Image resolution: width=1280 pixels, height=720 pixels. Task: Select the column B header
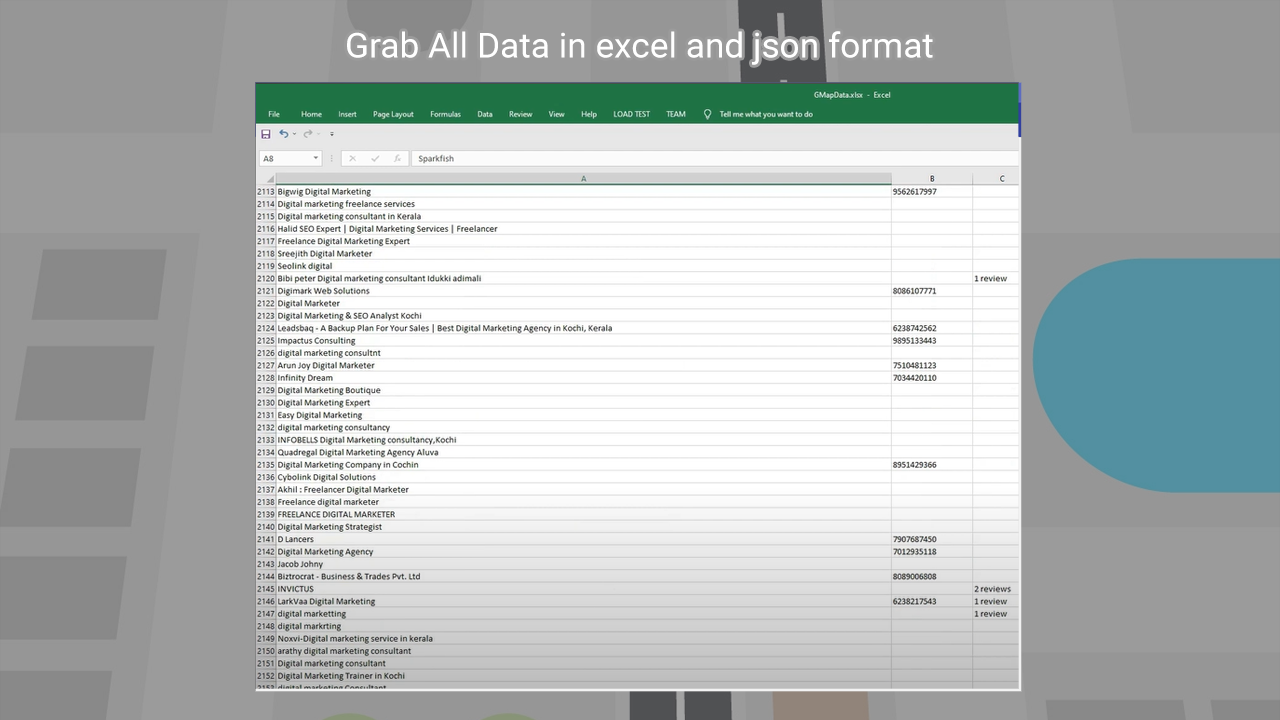(931, 178)
